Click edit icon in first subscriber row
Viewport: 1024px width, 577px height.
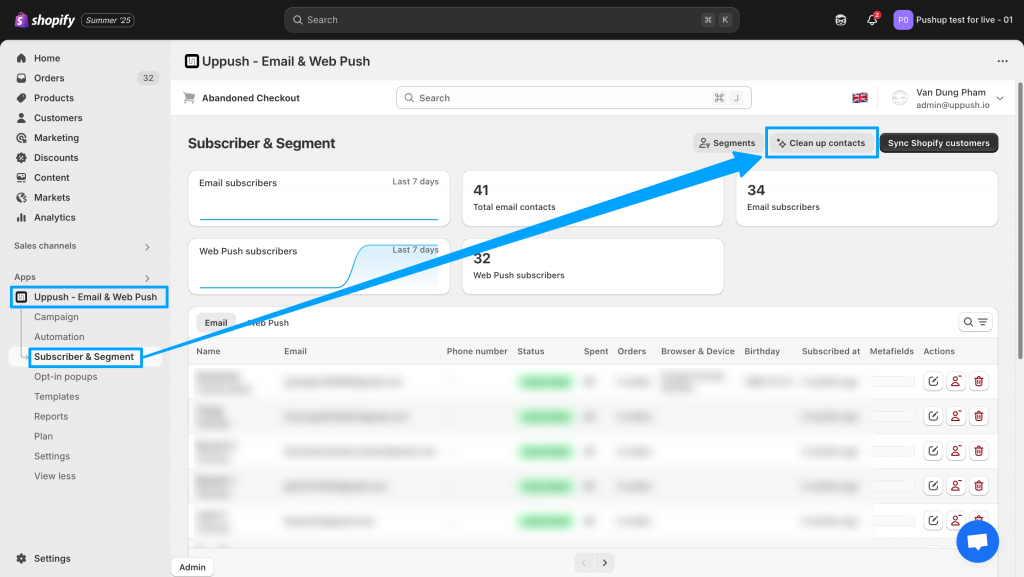point(932,381)
